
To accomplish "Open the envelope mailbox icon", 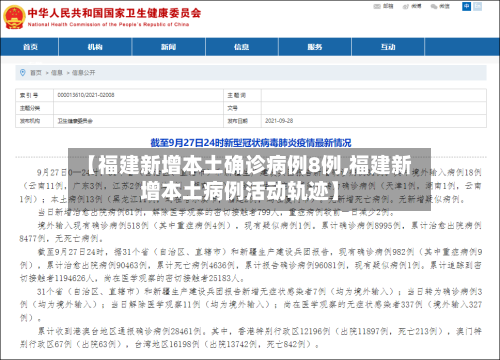I will click(x=377, y=6).
